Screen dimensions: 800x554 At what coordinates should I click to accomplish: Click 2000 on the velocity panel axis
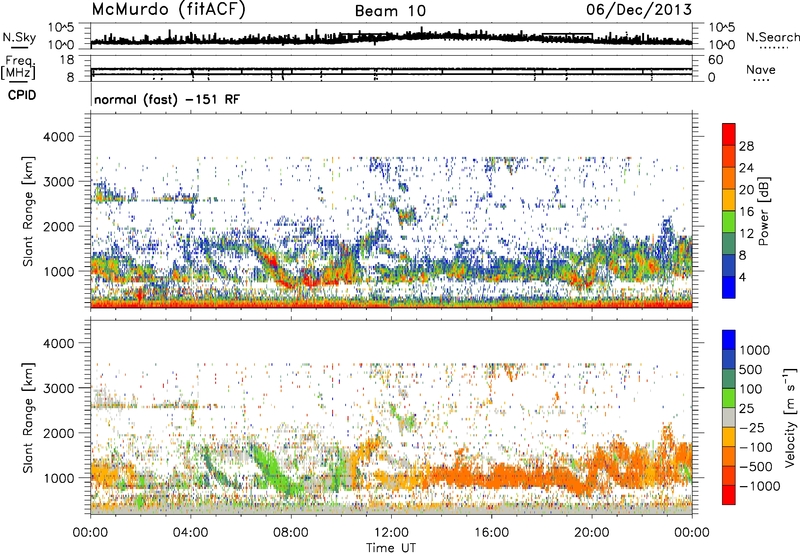pos(58,433)
